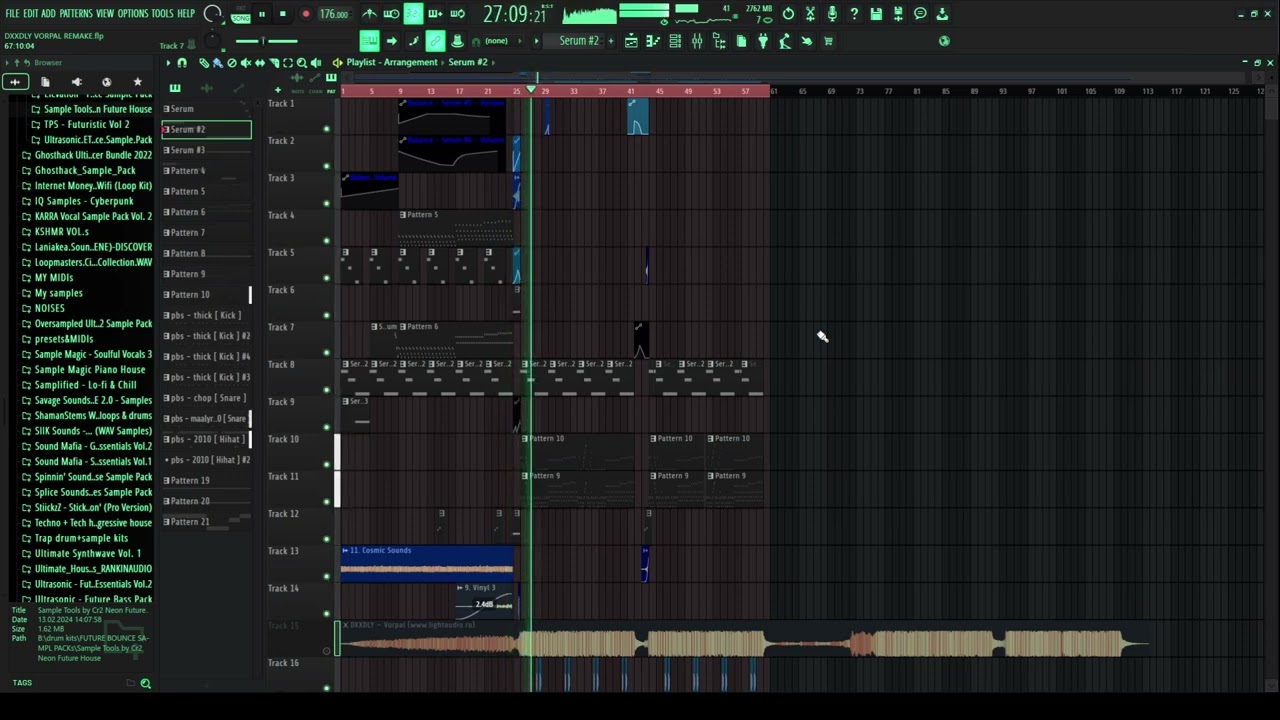The width and height of the screenshot is (1280, 720).
Task: Click the playlist snap magnet icon
Action: 181,63
